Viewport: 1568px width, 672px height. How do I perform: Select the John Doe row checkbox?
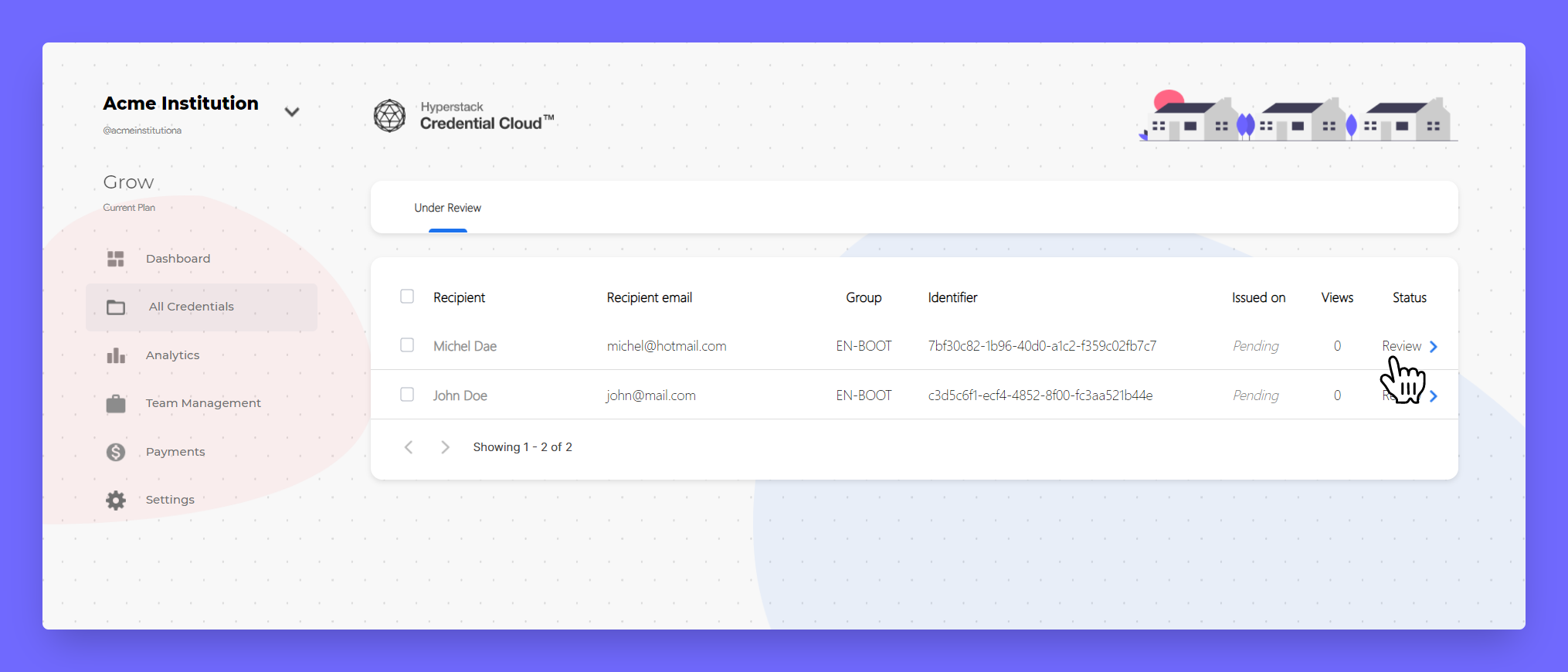pyautogui.click(x=407, y=395)
